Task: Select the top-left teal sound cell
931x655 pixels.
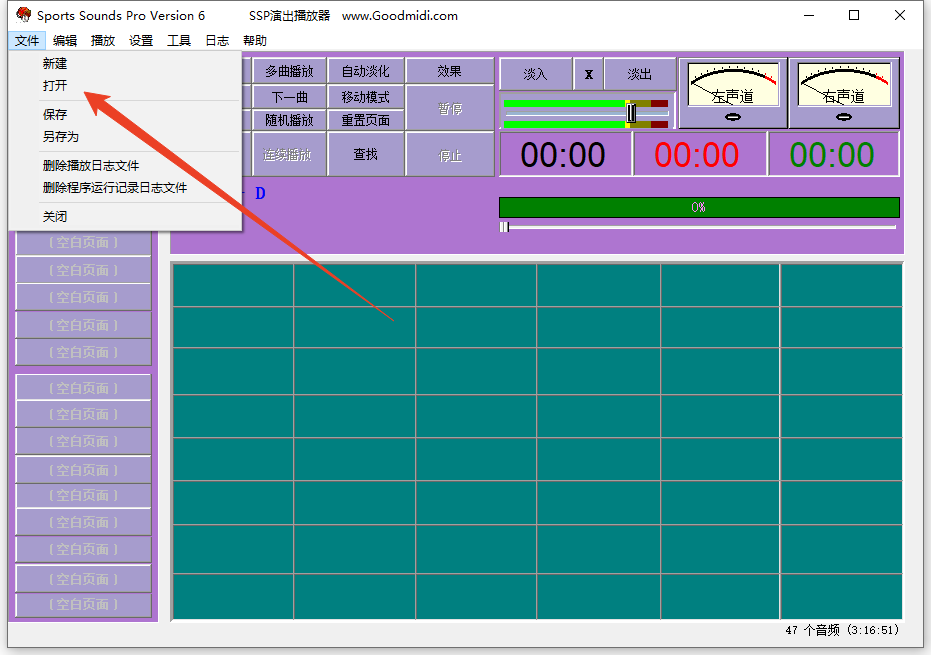Action: pyautogui.click(x=233, y=285)
